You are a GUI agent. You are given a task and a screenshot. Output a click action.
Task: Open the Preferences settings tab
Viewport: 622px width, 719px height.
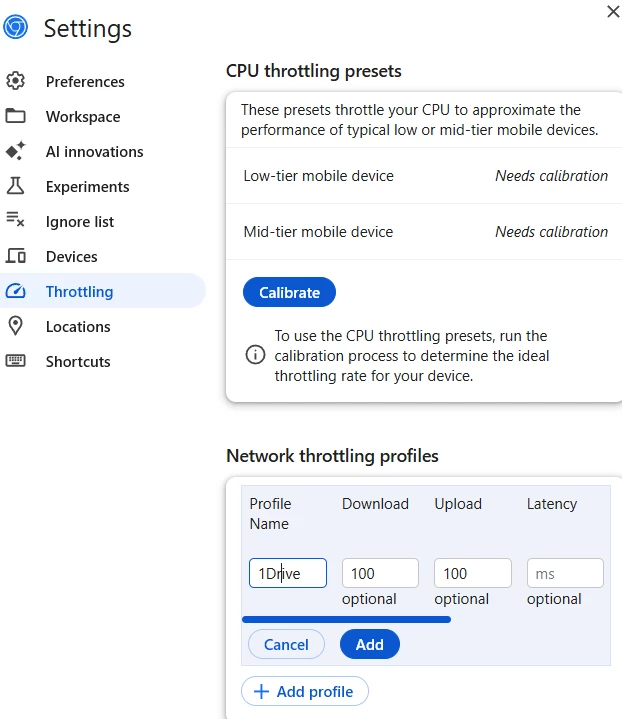tap(85, 81)
